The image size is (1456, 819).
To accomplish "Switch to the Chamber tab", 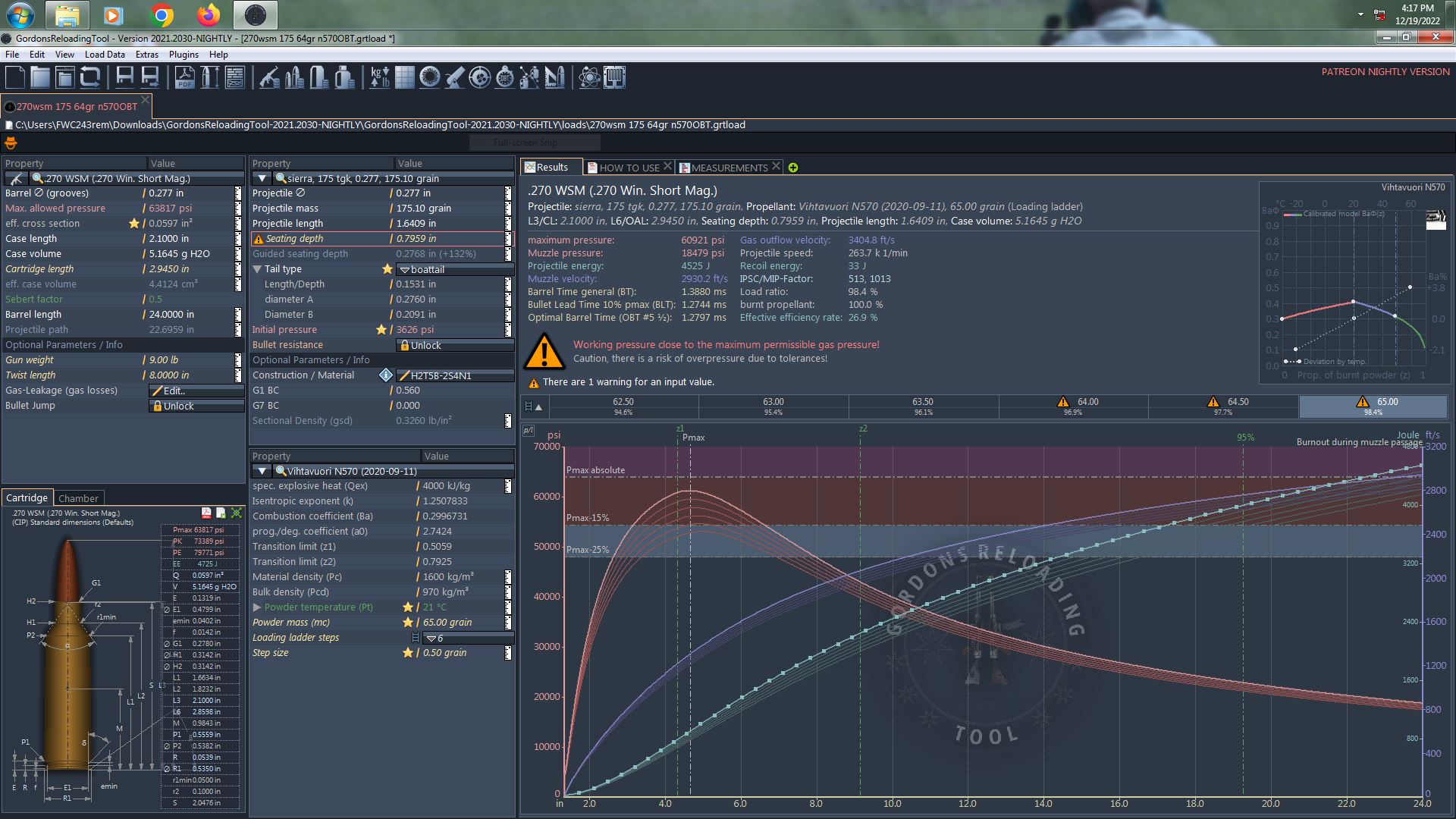I will [78, 498].
